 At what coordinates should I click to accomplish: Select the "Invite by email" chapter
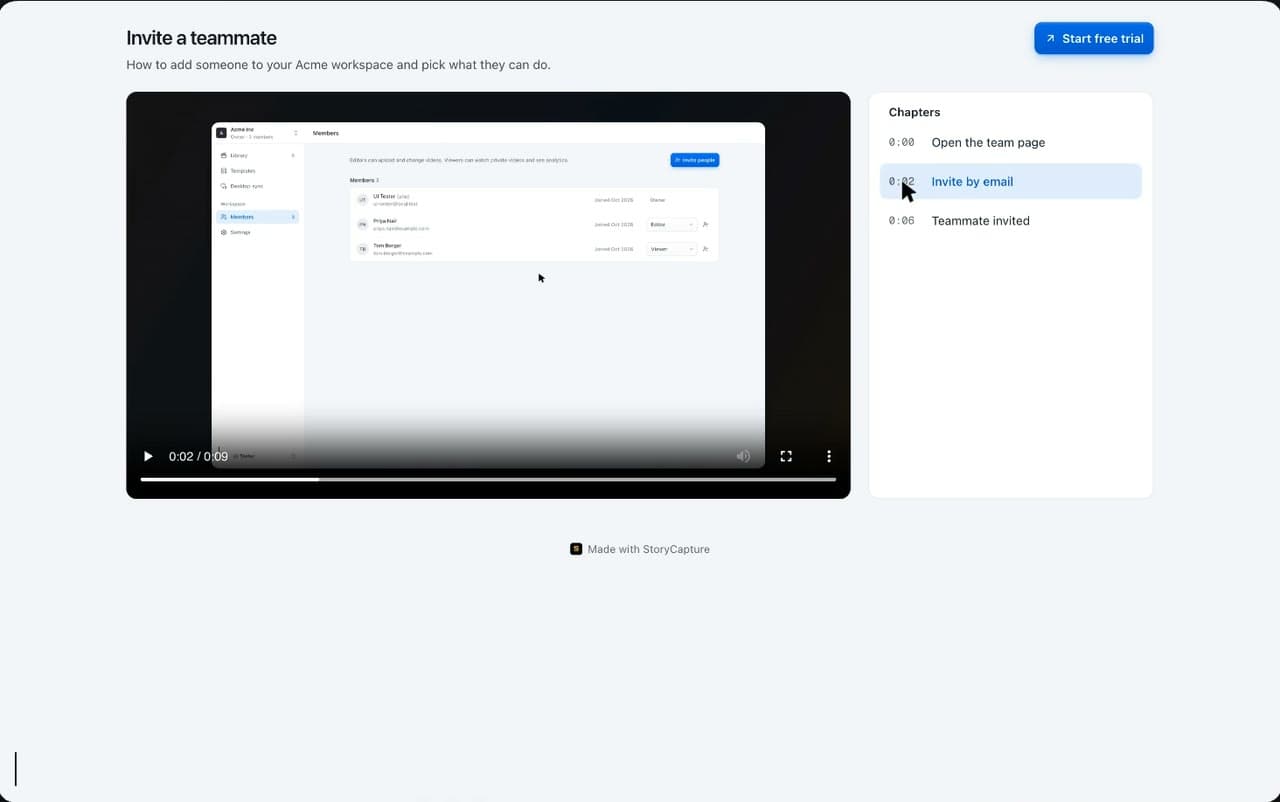[x=1011, y=181]
